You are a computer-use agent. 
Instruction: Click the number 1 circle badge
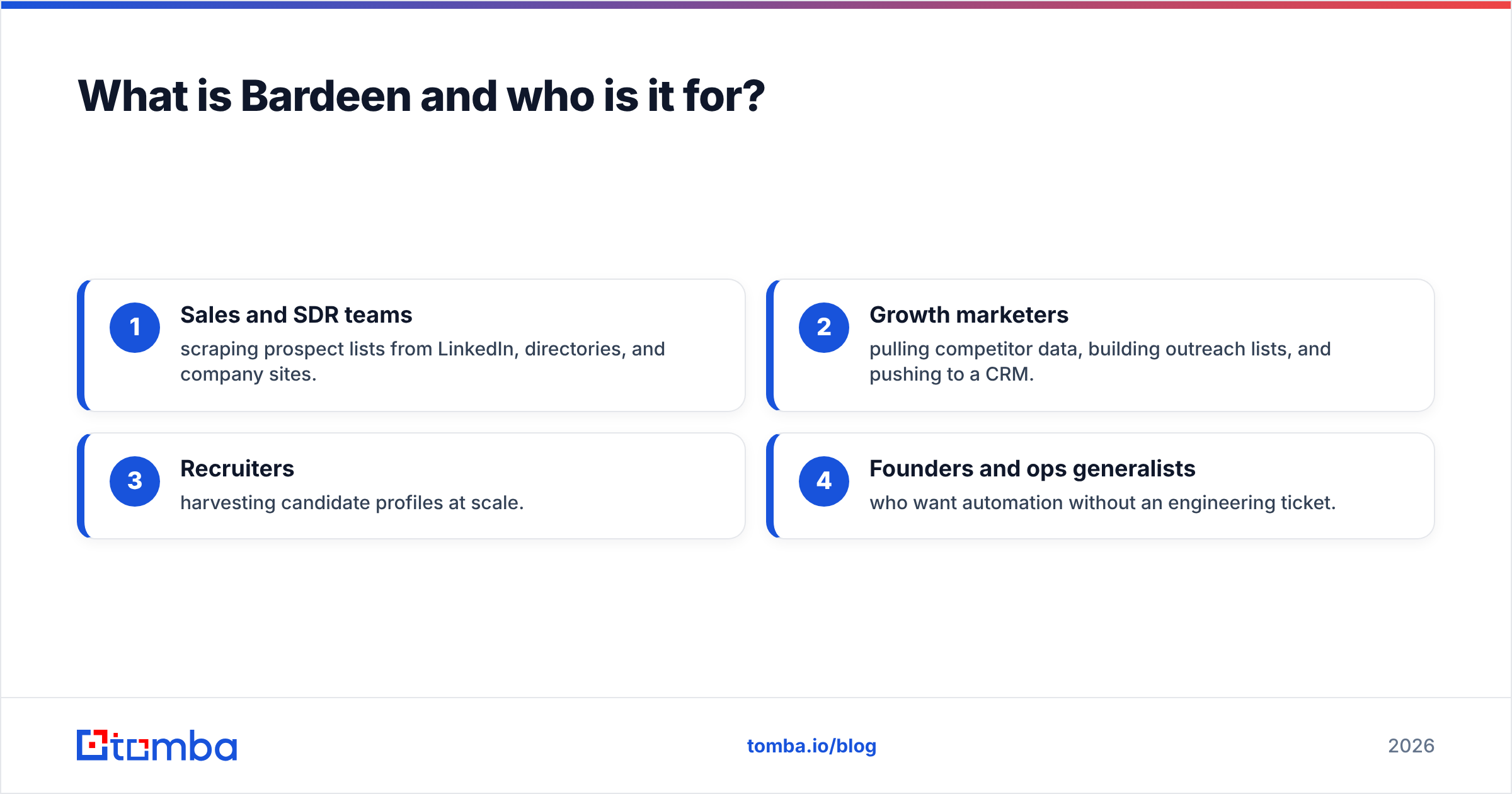coord(135,328)
